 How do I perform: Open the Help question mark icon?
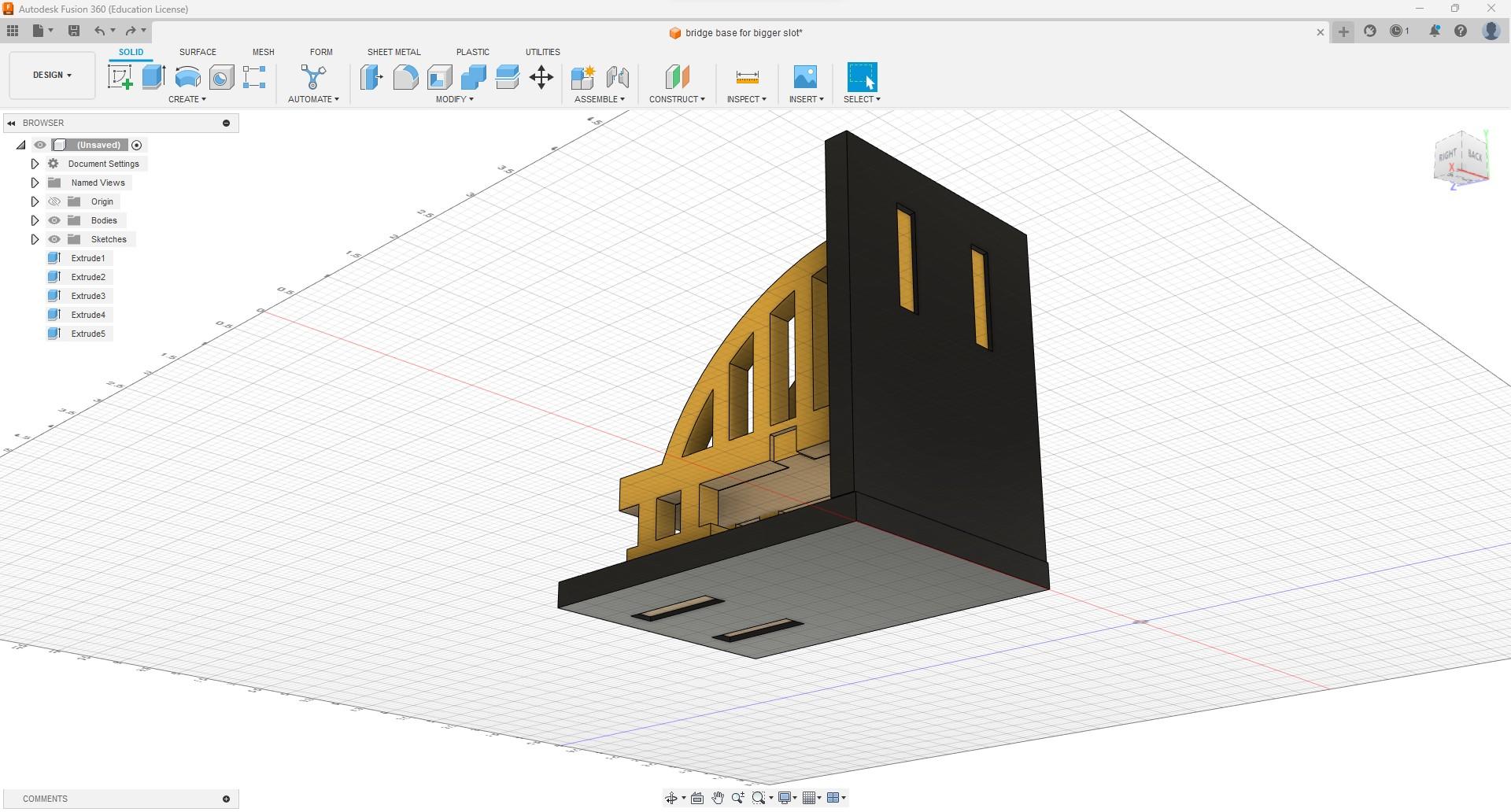1461,31
